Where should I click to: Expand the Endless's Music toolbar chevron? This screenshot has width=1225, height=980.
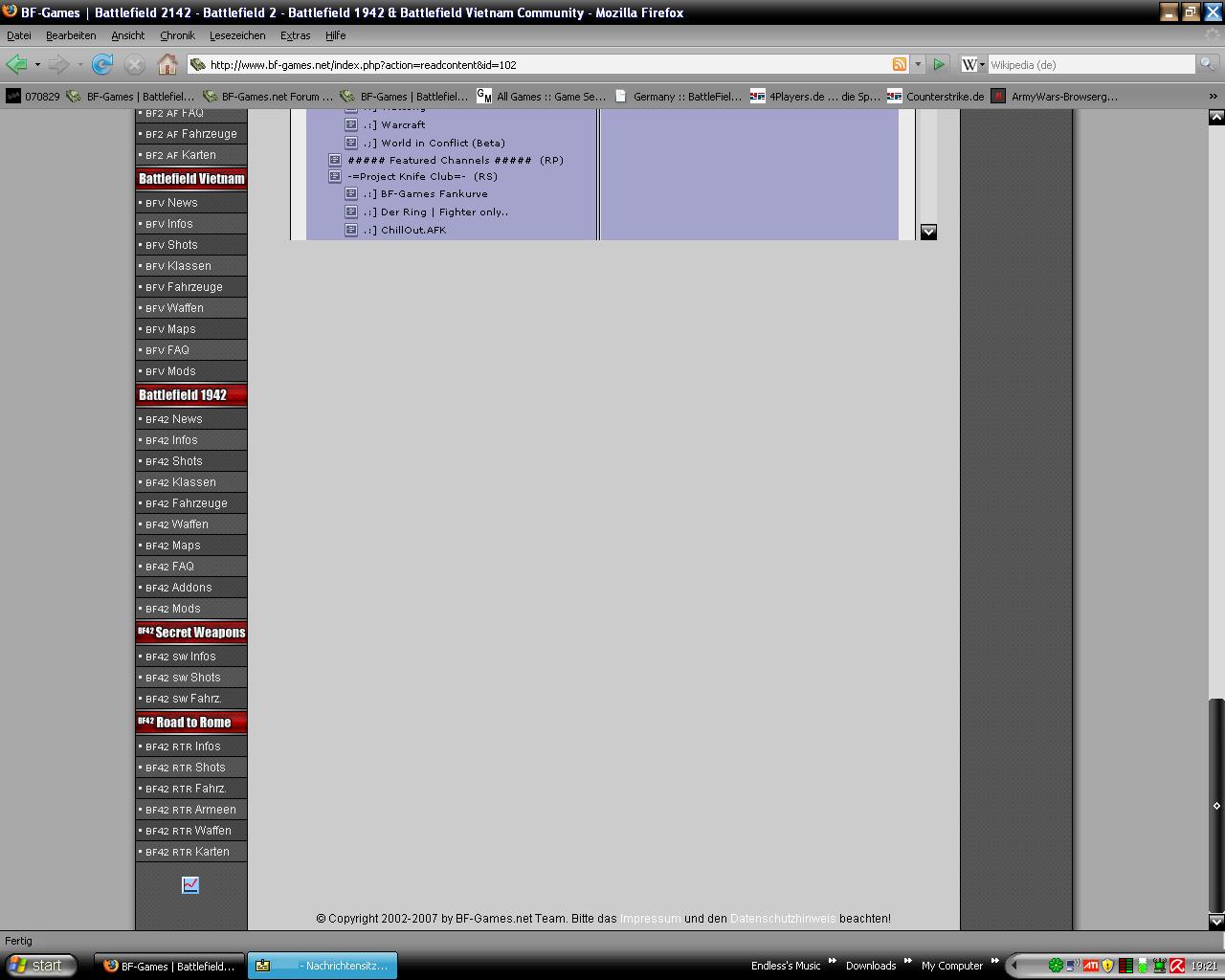pyautogui.click(x=832, y=961)
